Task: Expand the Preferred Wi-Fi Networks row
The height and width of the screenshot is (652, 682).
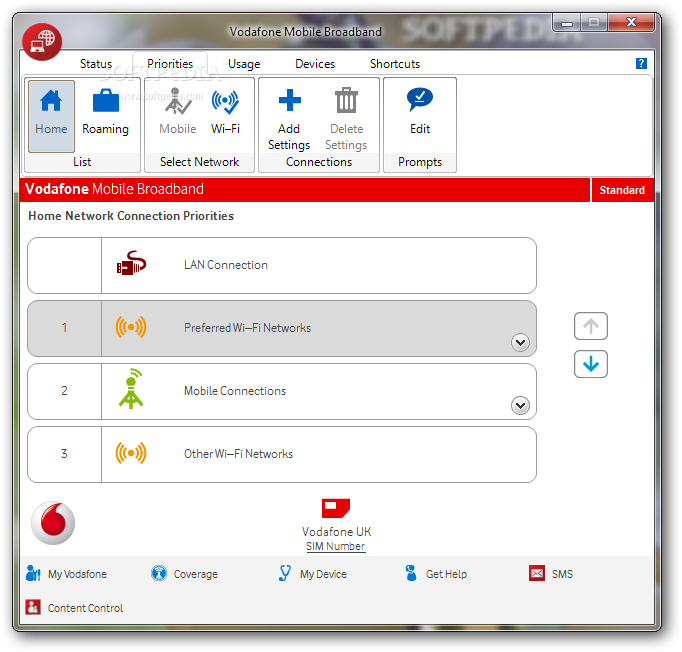Action: click(x=520, y=343)
